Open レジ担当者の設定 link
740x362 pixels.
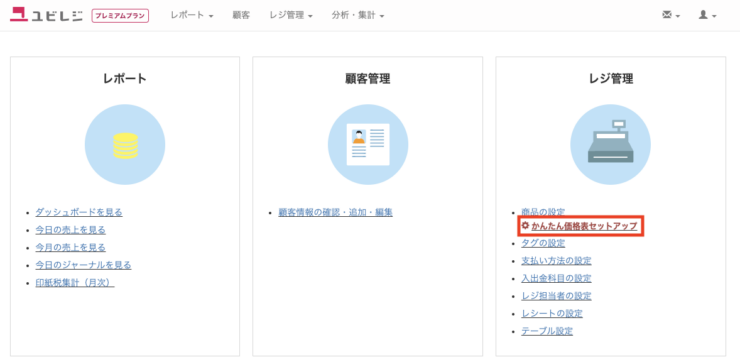[556, 296]
